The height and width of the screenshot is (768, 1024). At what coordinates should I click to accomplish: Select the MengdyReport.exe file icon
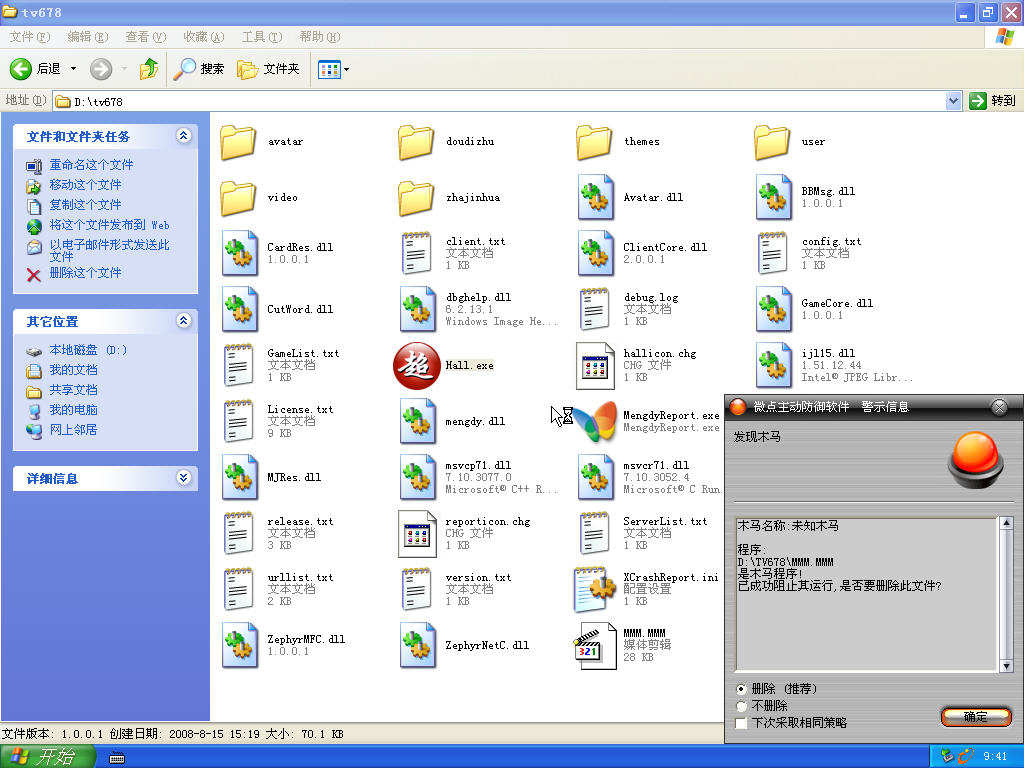point(595,422)
